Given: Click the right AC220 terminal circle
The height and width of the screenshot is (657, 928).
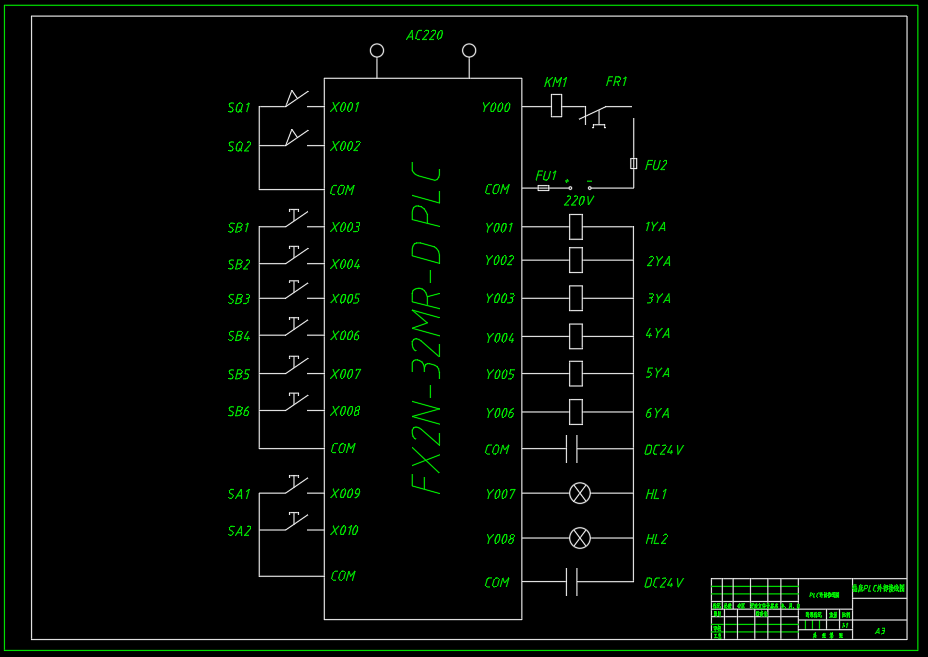Looking at the screenshot, I should point(469,51).
